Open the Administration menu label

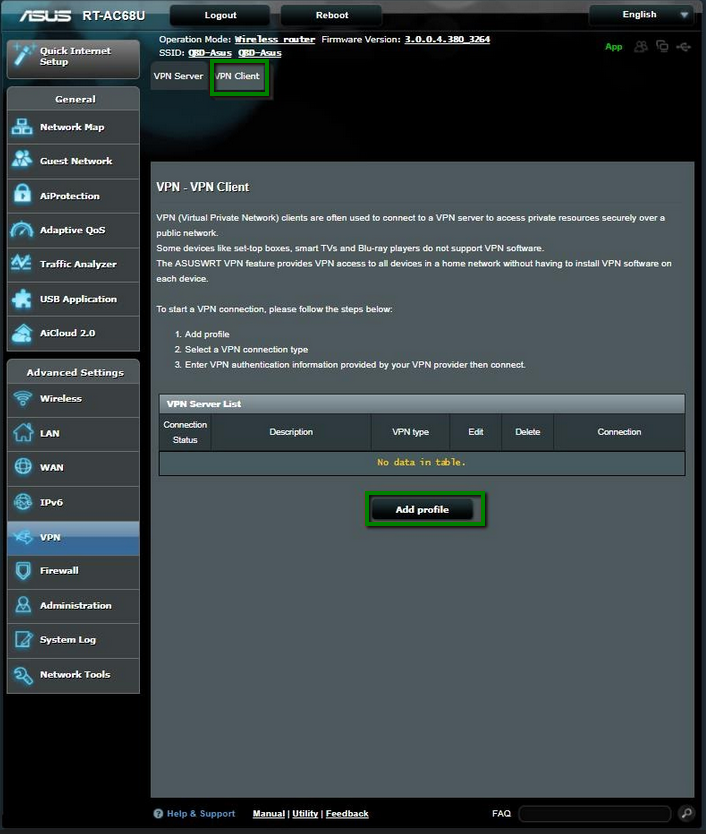click(x=76, y=605)
